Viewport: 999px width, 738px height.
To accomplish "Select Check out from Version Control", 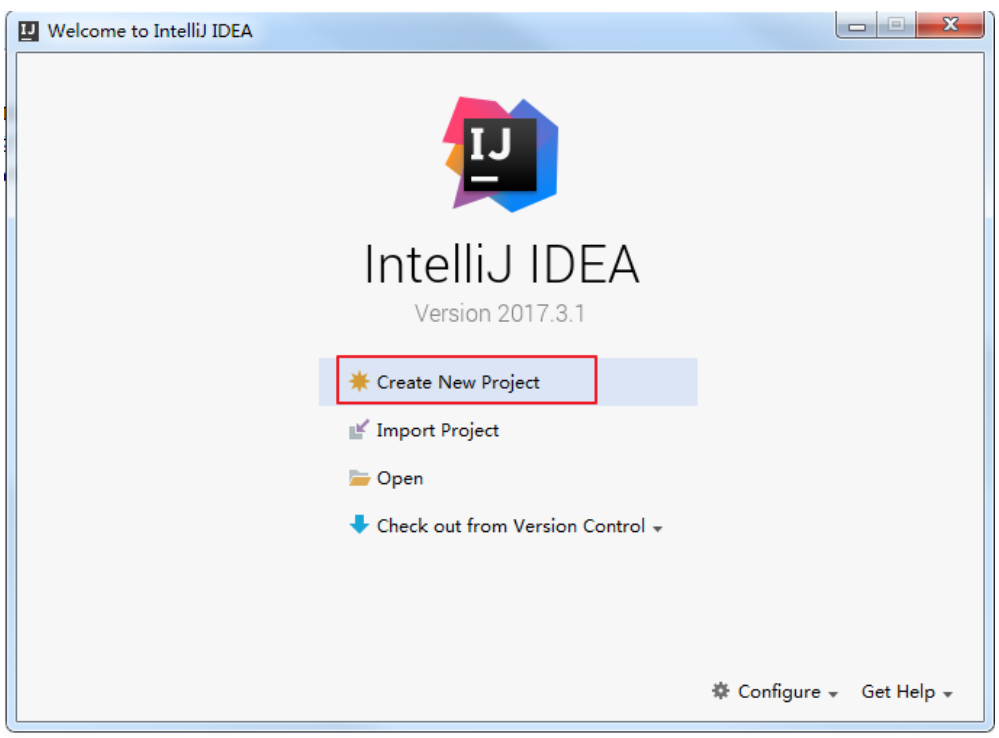I will 508,526.
